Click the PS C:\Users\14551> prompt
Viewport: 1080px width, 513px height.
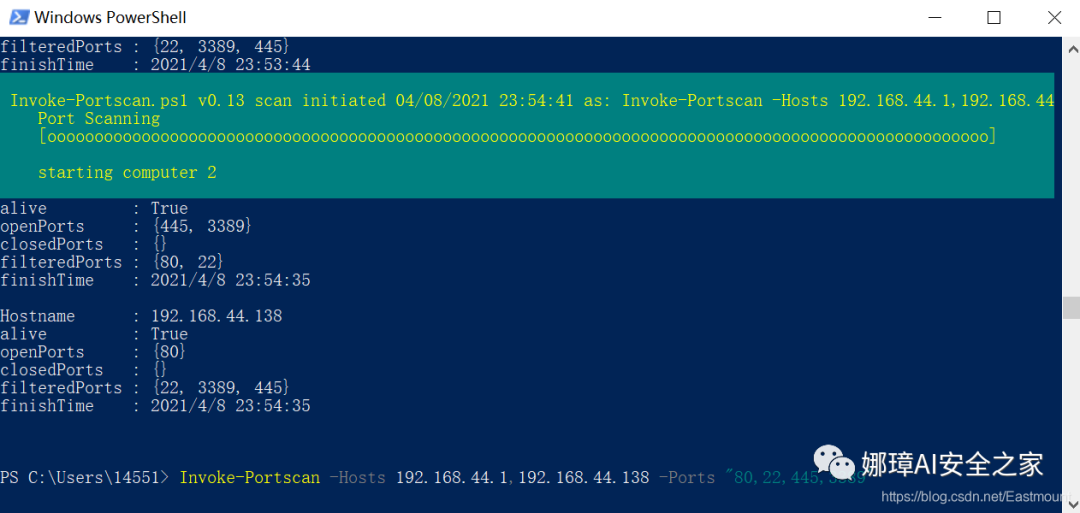[85, 477]
